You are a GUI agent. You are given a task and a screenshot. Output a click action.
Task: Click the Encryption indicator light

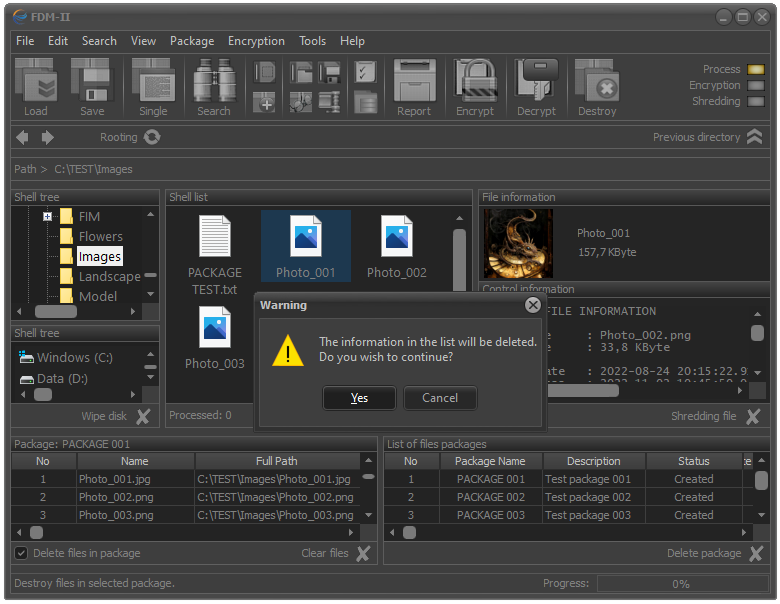(756, 86)
